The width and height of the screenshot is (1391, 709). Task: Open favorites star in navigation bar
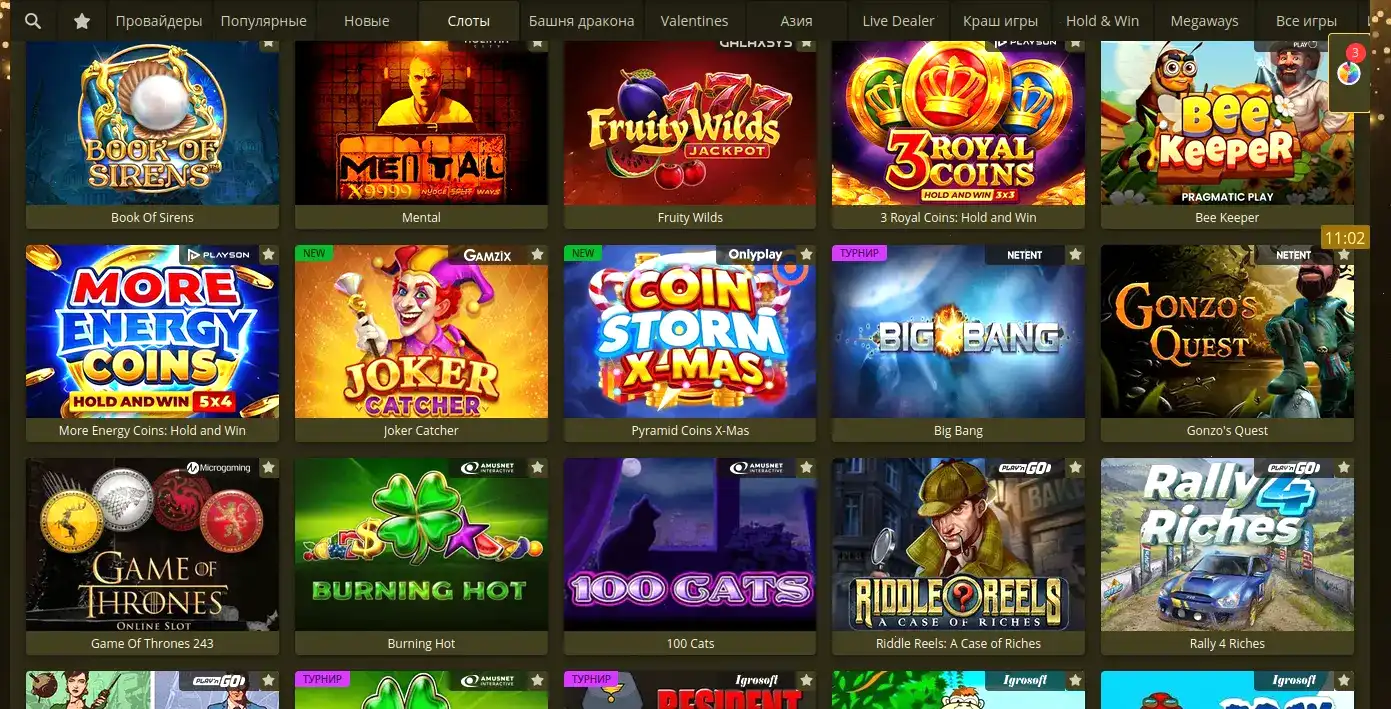pos(82,21)
